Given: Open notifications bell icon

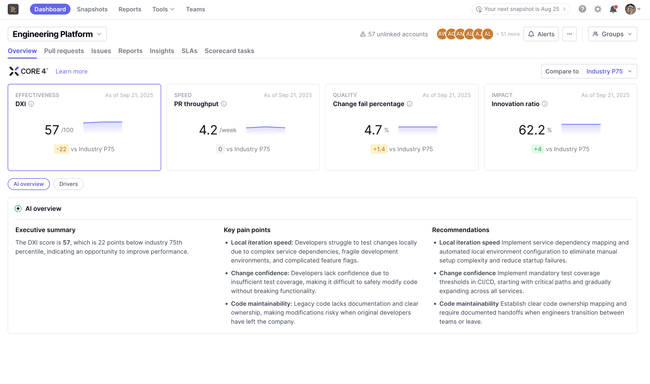Looking at the screenshot, I should click(613, 9).
